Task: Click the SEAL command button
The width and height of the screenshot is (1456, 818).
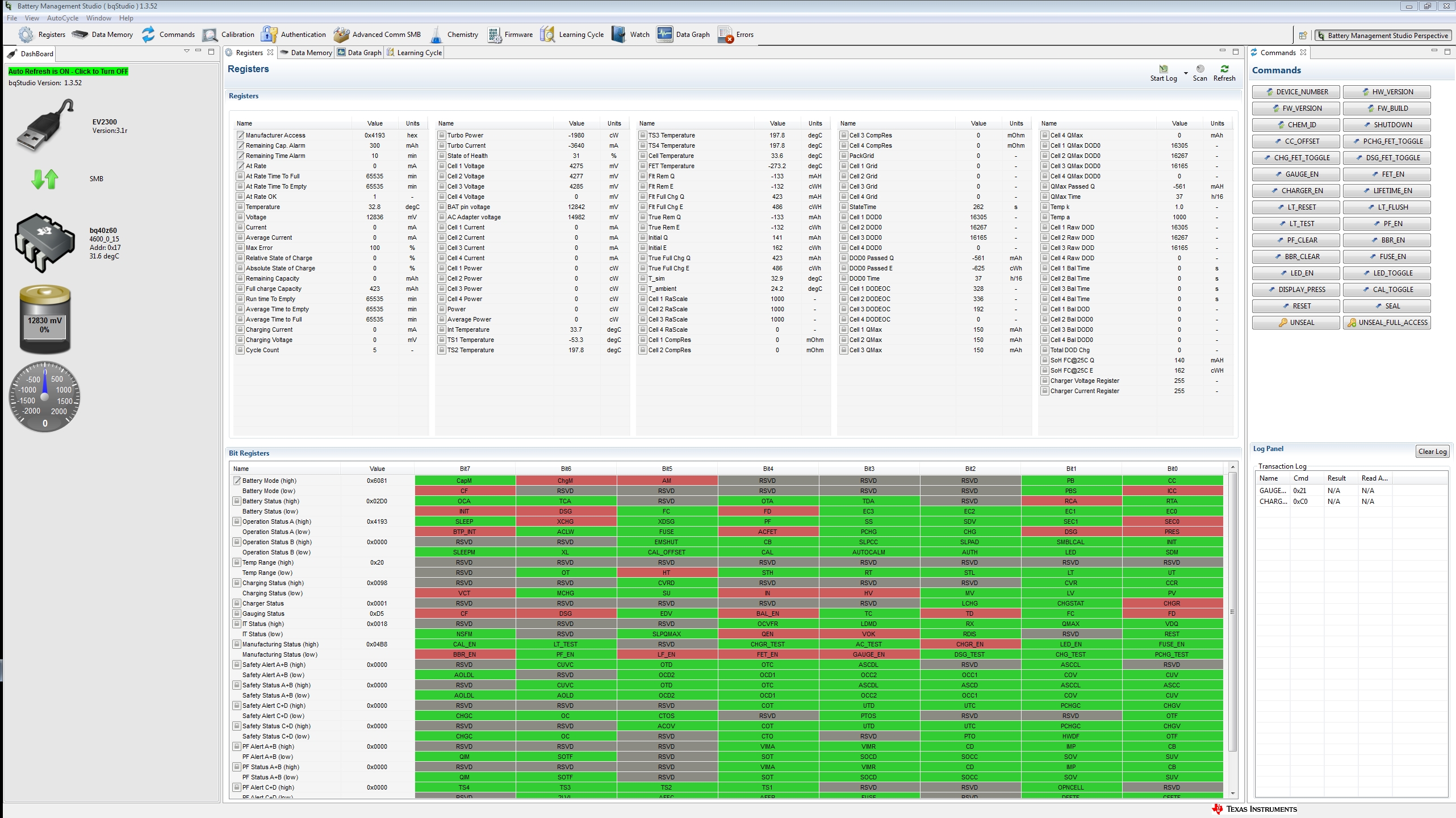Action: point(1387,306)
